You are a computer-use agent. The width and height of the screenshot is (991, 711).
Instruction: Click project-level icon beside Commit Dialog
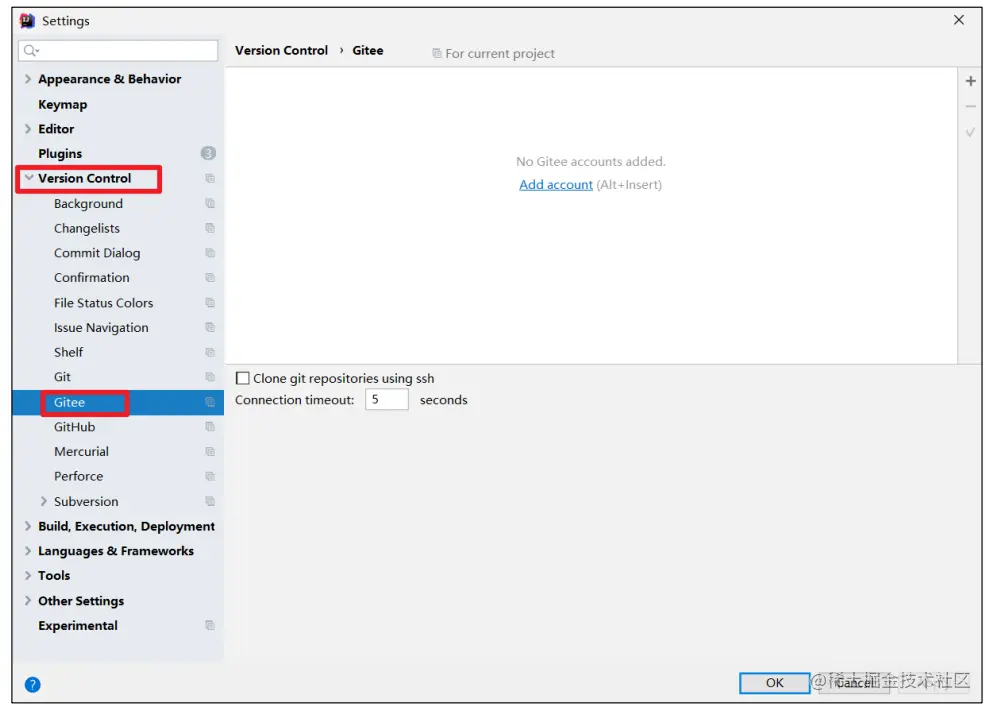pyautogui.click(x=210, y=253)
